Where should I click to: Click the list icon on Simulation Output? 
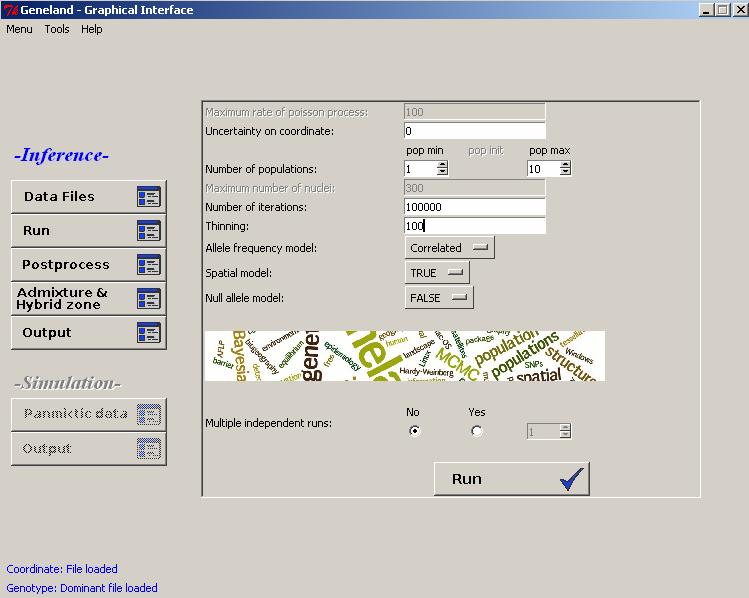(x=149, y=448)
